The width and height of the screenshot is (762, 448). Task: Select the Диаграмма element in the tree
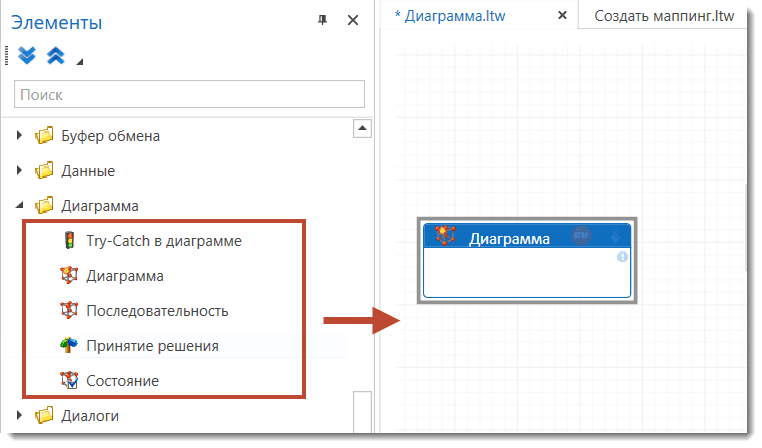pyautogui.click(x=125, y=275)
